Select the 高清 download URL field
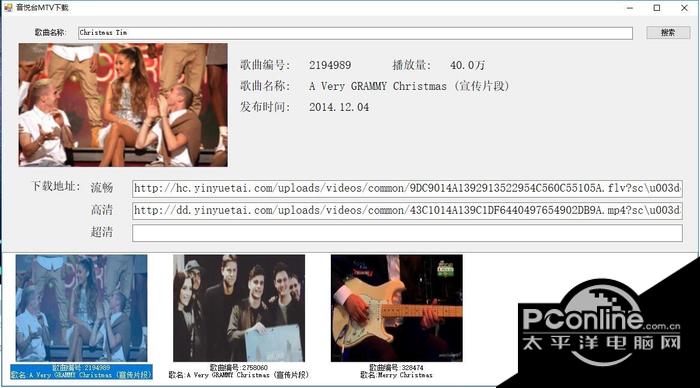Screen dimensions: 700x388 point(407,210)
